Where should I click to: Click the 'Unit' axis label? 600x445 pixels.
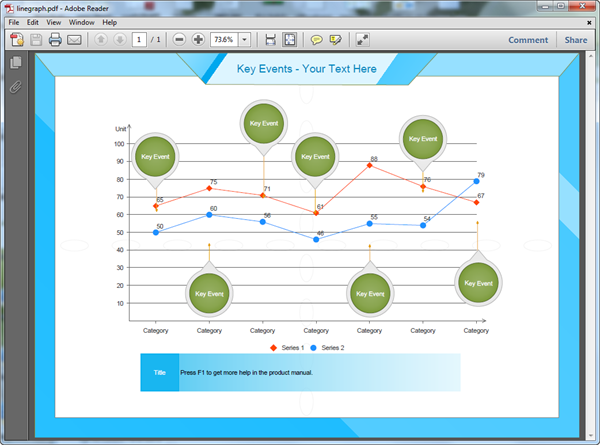(x=121, y=129)
